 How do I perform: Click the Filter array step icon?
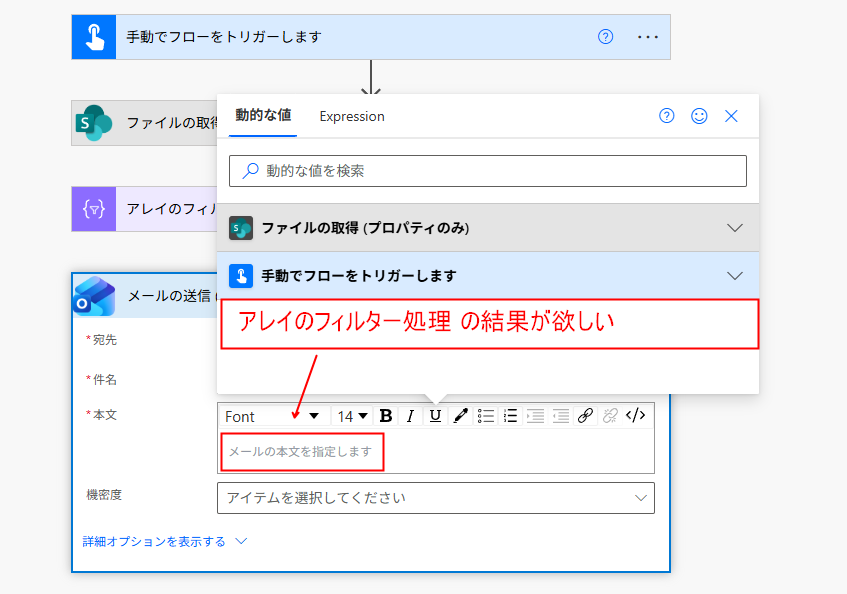coord(94,209)
